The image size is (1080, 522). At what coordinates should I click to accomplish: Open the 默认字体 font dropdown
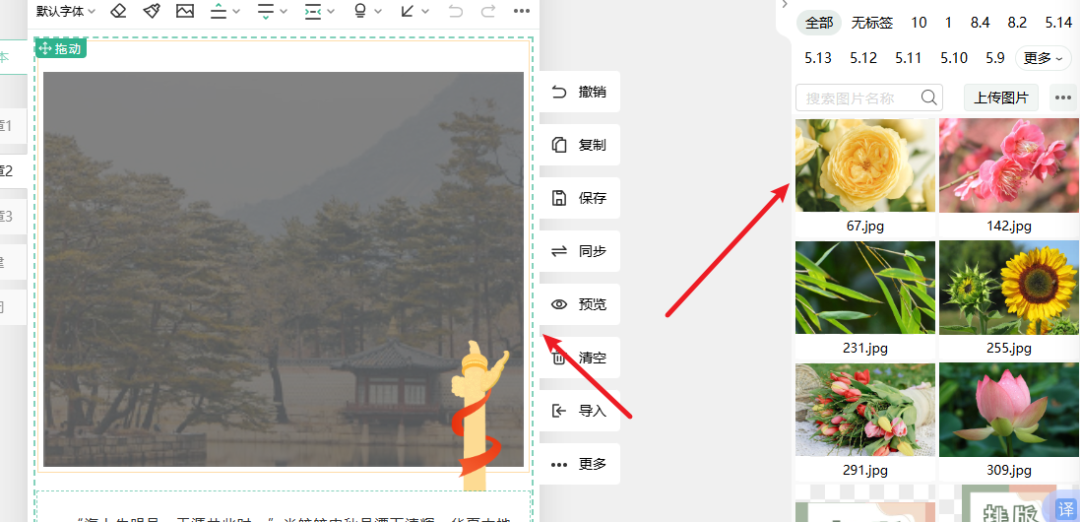pyautogui.click(x=66, y=11)
